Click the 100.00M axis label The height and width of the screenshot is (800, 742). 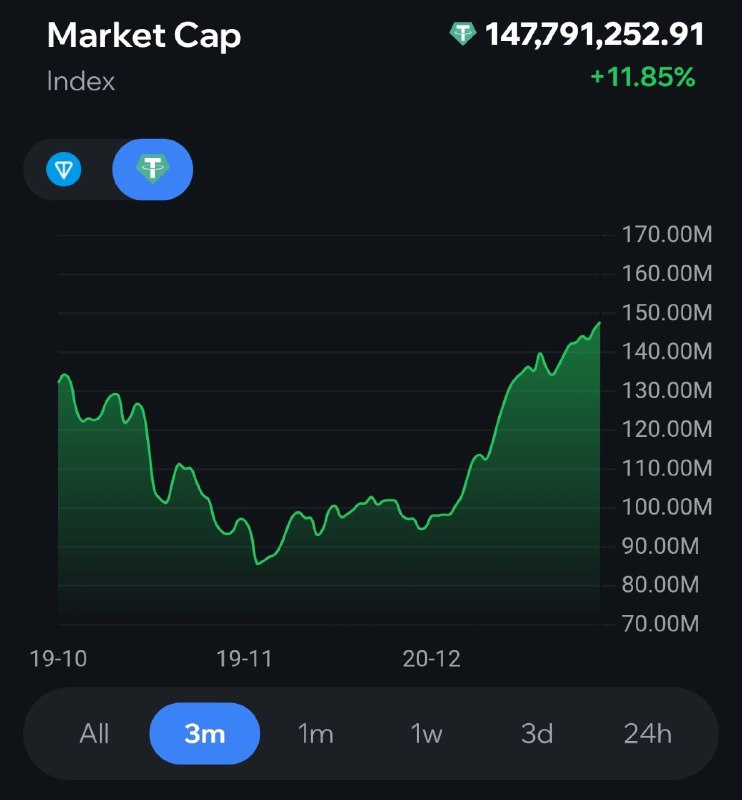pyautogui.click(x=666, y=508)
